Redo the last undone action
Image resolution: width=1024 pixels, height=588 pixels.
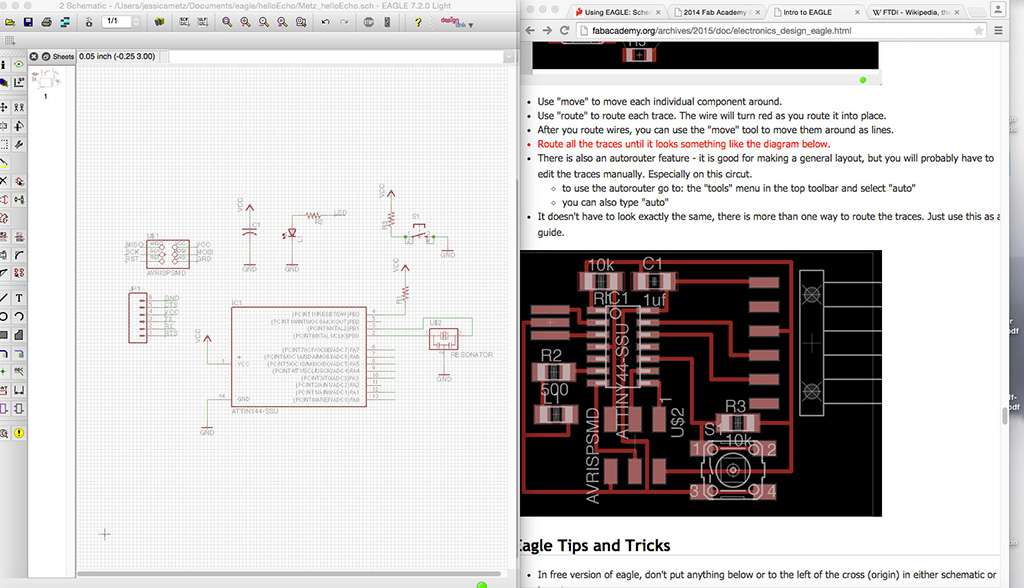coord(344,22)
